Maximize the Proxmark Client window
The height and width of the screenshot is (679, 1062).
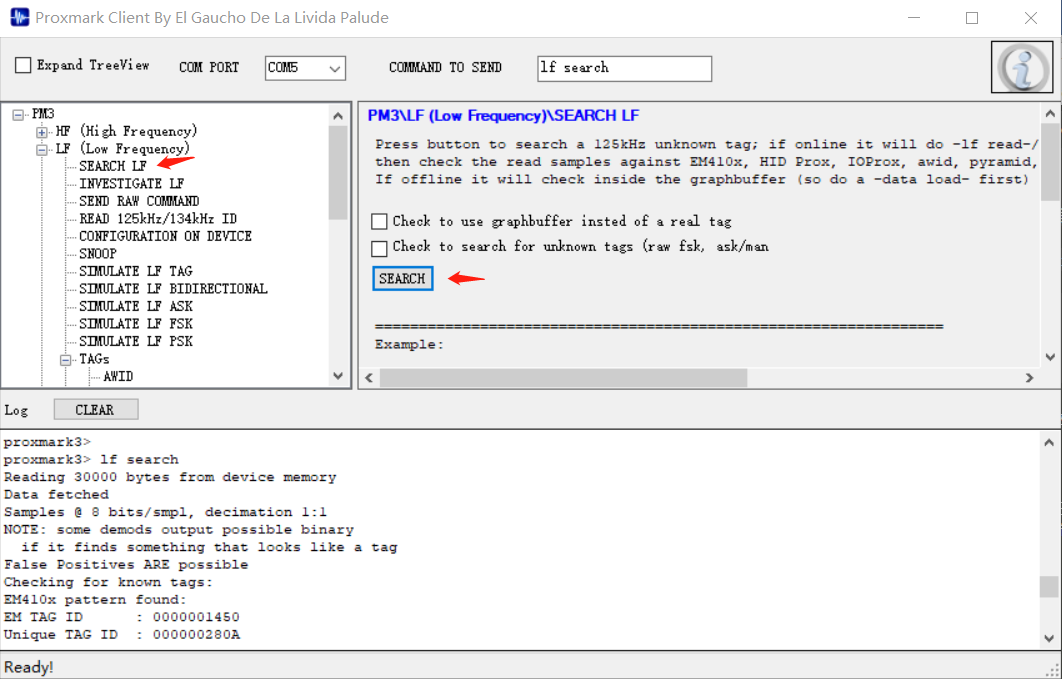(x=972, y=18)
